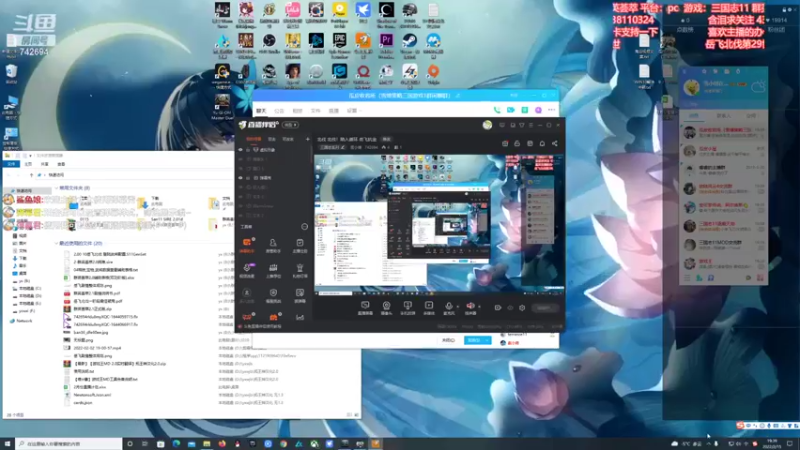800x450 pixels.
Task: Toggle eye of fourth source in list
Action: click(240, 178)
